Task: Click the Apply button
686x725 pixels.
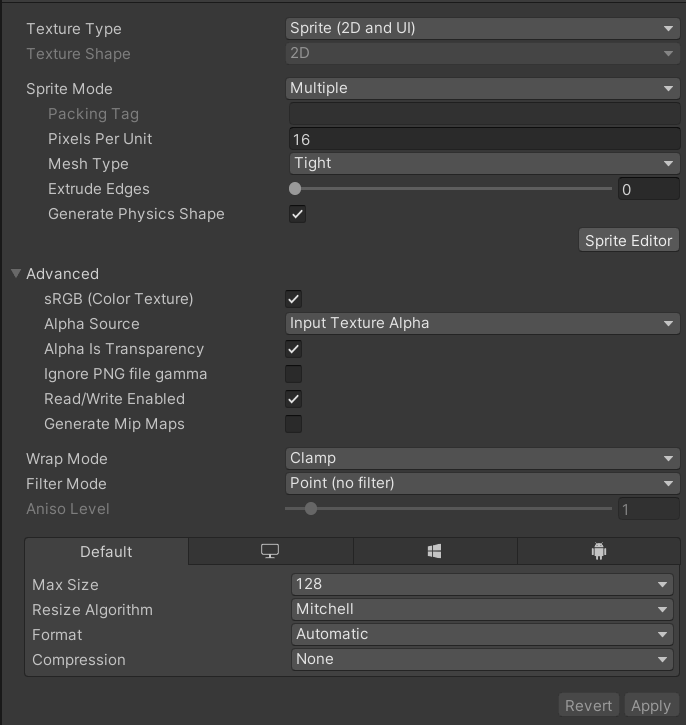Action: (650, 705)
